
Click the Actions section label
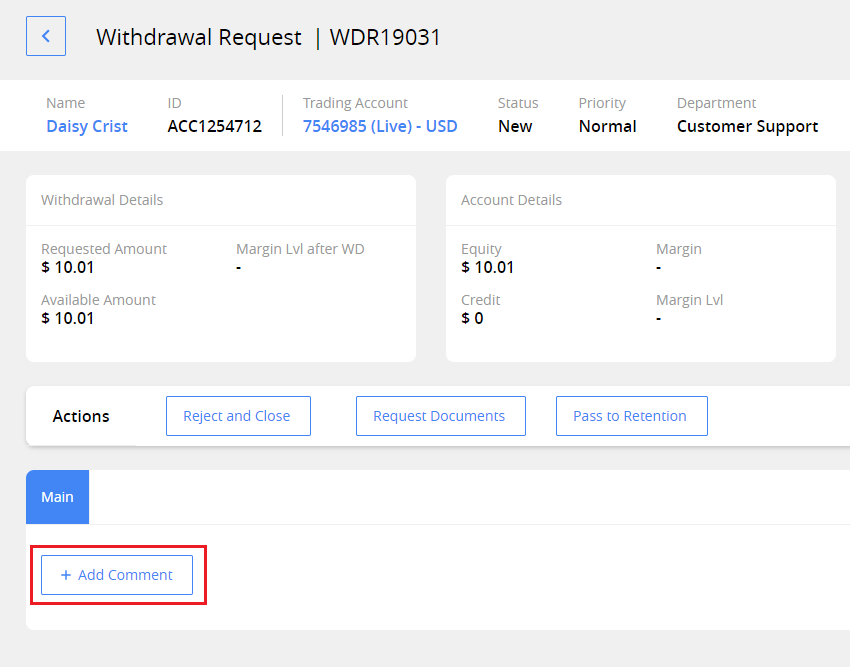pos(81,416)
